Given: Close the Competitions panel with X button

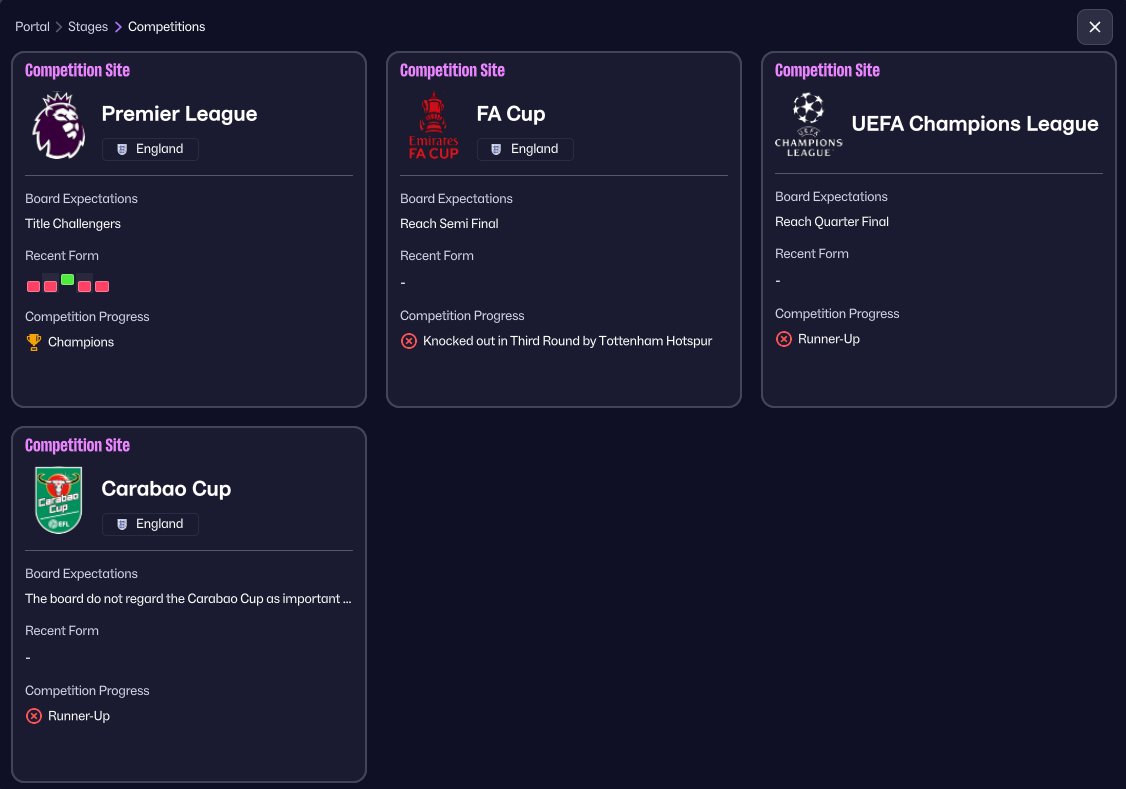Looking at the screenshot, I should pyautogui.click(x=1094, y=27).
